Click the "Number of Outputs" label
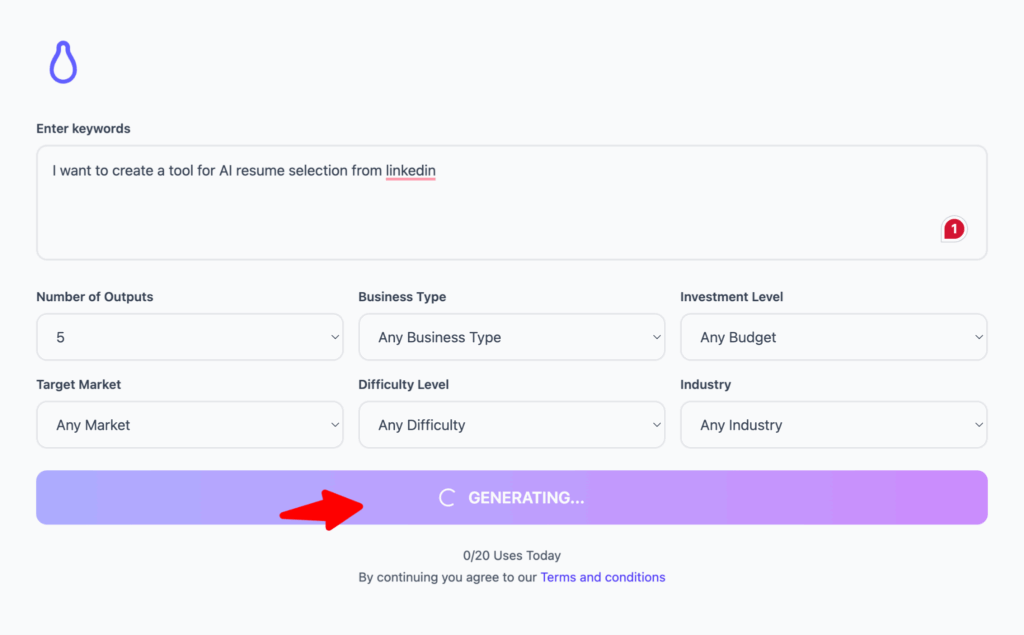This screenshot has height=635, width=1024. (x=95, y=297)
